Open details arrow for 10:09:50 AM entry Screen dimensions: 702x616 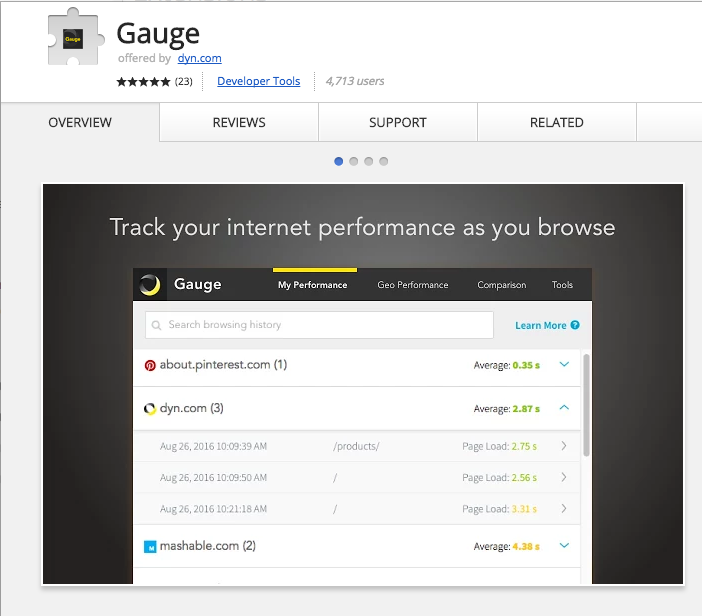(x=564, y=477)
